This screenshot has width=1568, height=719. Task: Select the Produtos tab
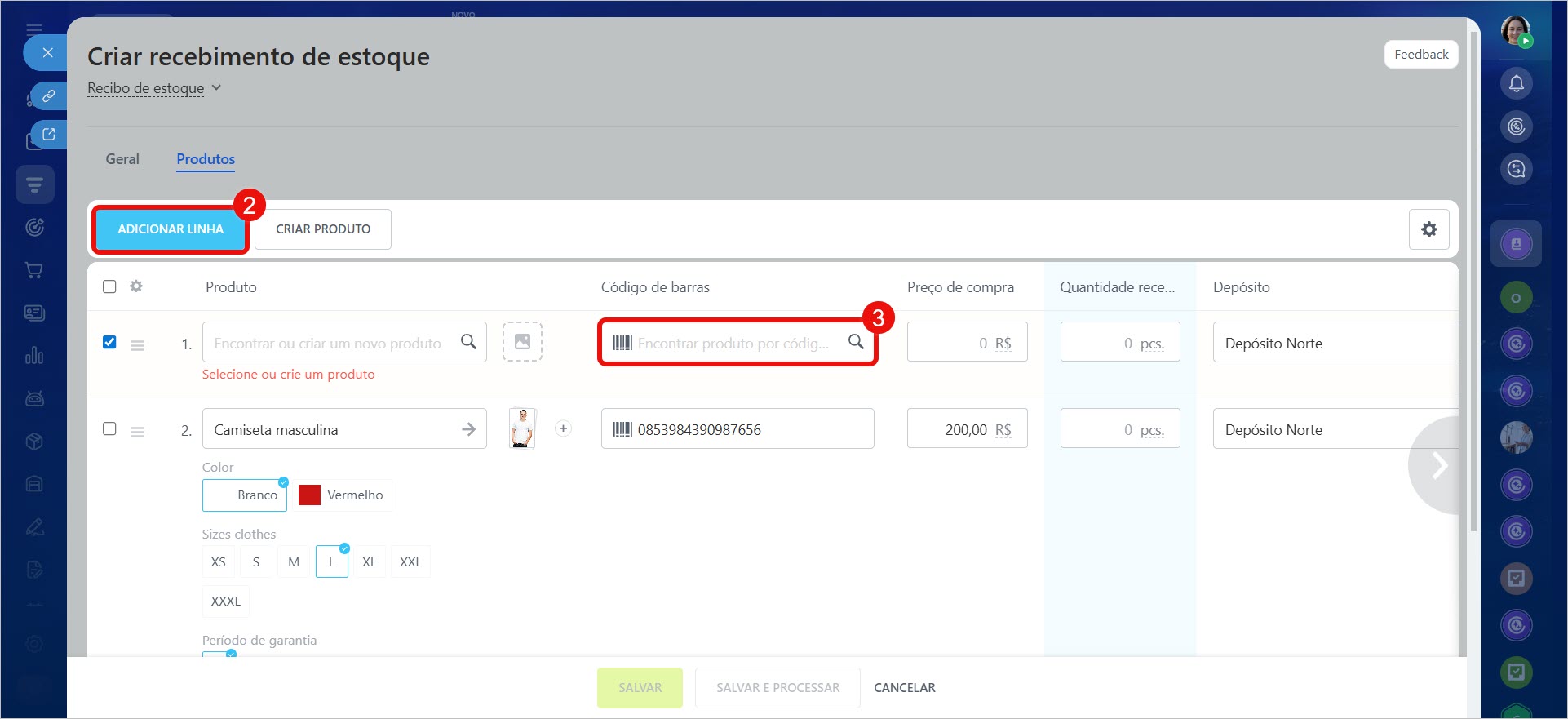click(x=206, y=159)
